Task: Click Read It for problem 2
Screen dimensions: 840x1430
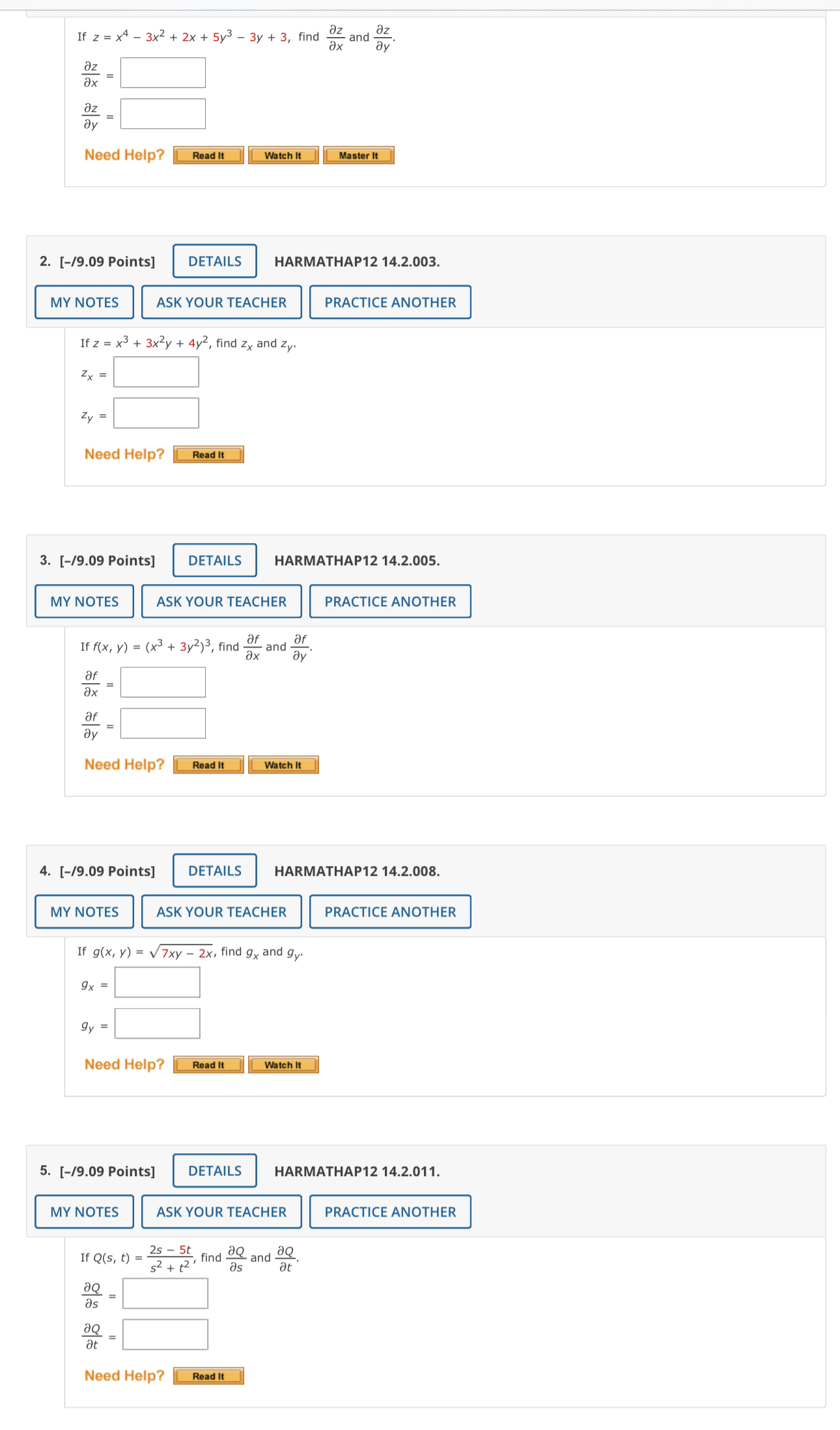Action: coord(208,454)
